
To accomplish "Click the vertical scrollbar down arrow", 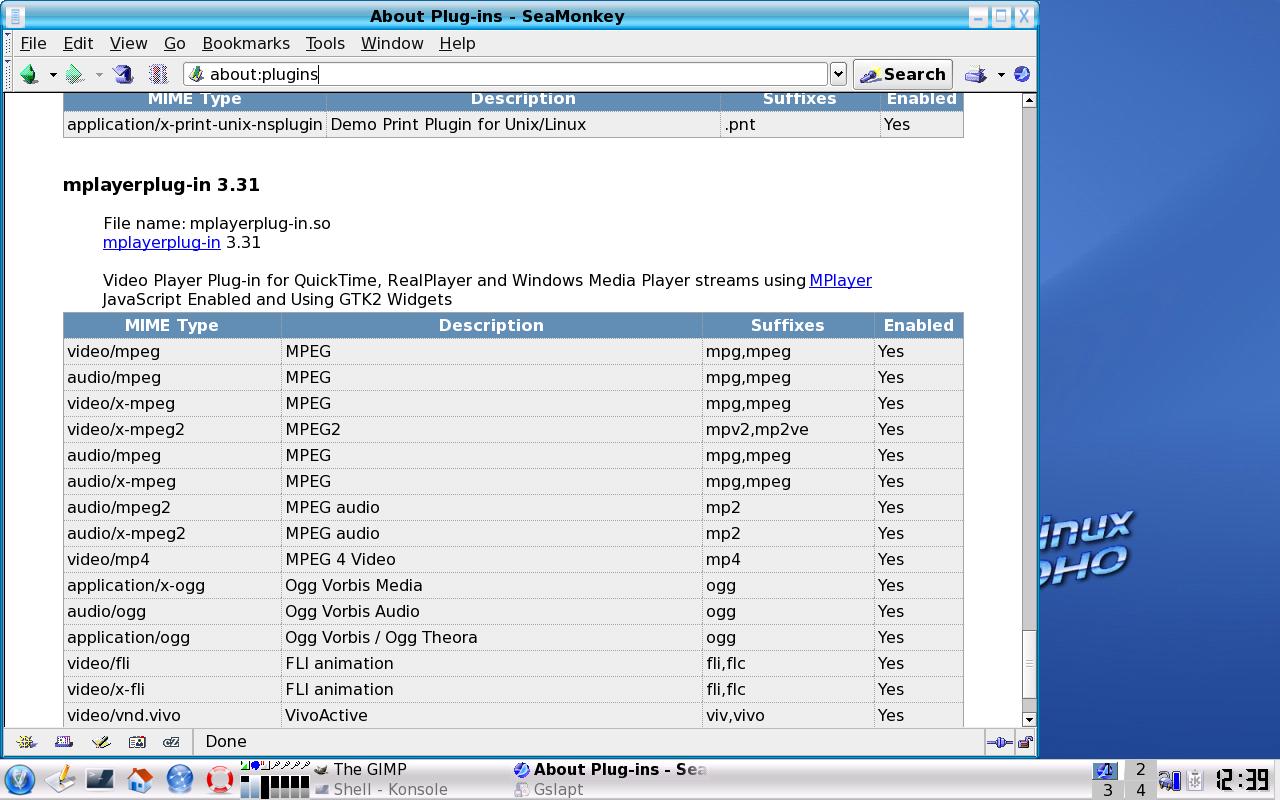I will (x=1029, y=719).
